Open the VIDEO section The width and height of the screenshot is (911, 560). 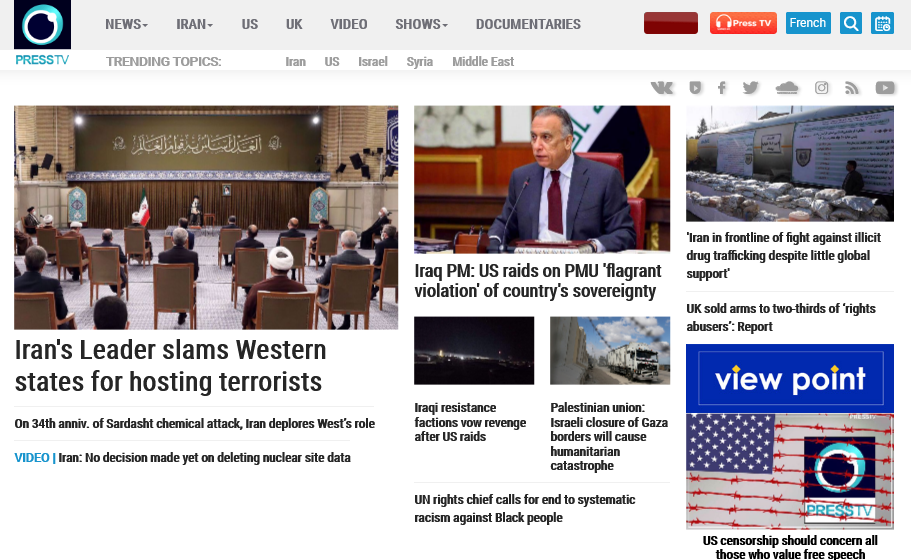(x=349, y=24)
